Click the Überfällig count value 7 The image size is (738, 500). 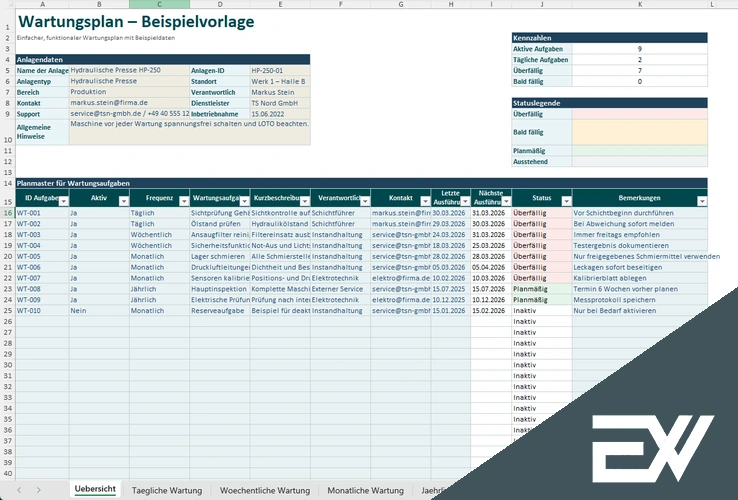coord(640,71)
